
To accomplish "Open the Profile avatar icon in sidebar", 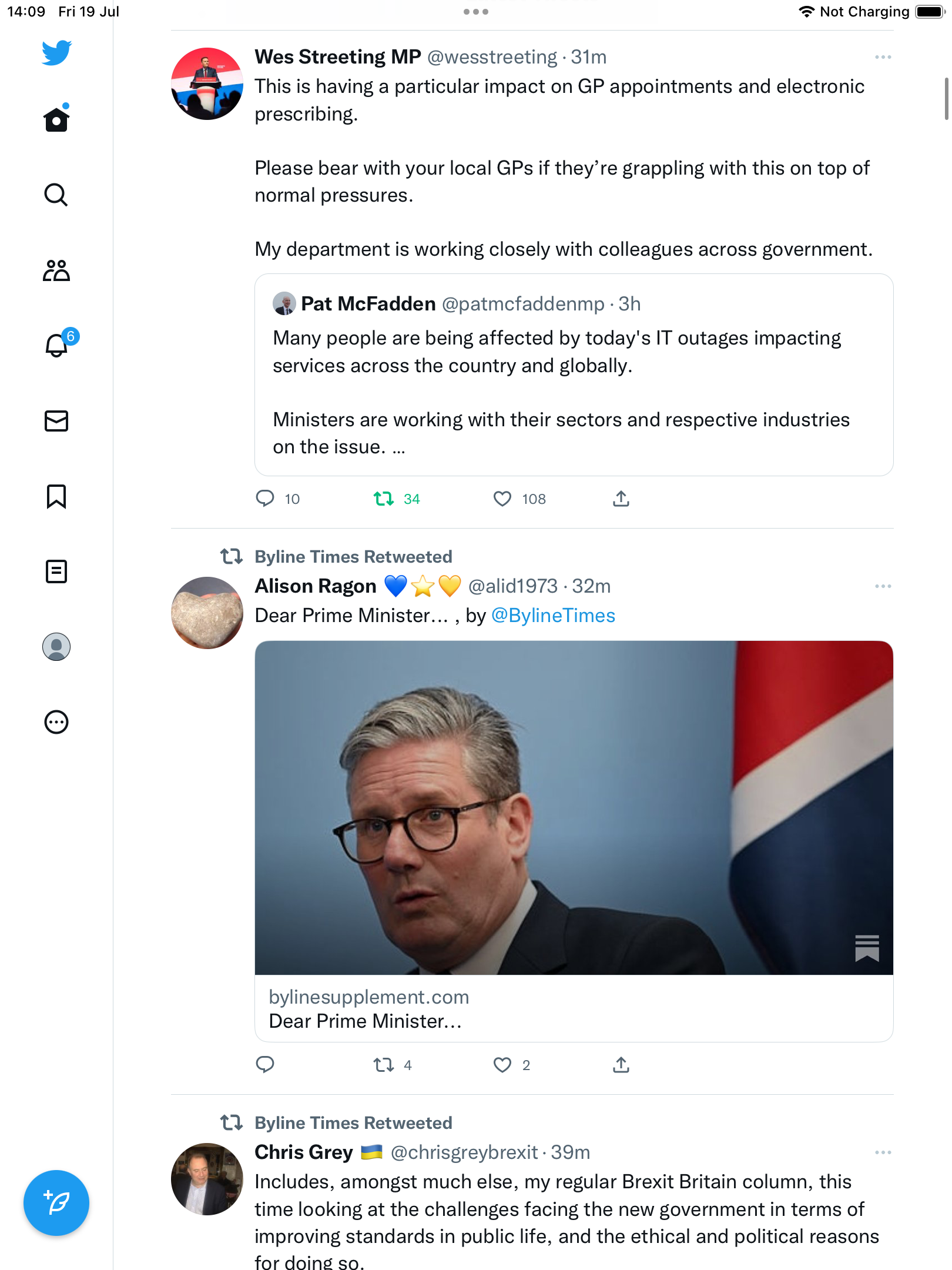I will click(56, 647).
